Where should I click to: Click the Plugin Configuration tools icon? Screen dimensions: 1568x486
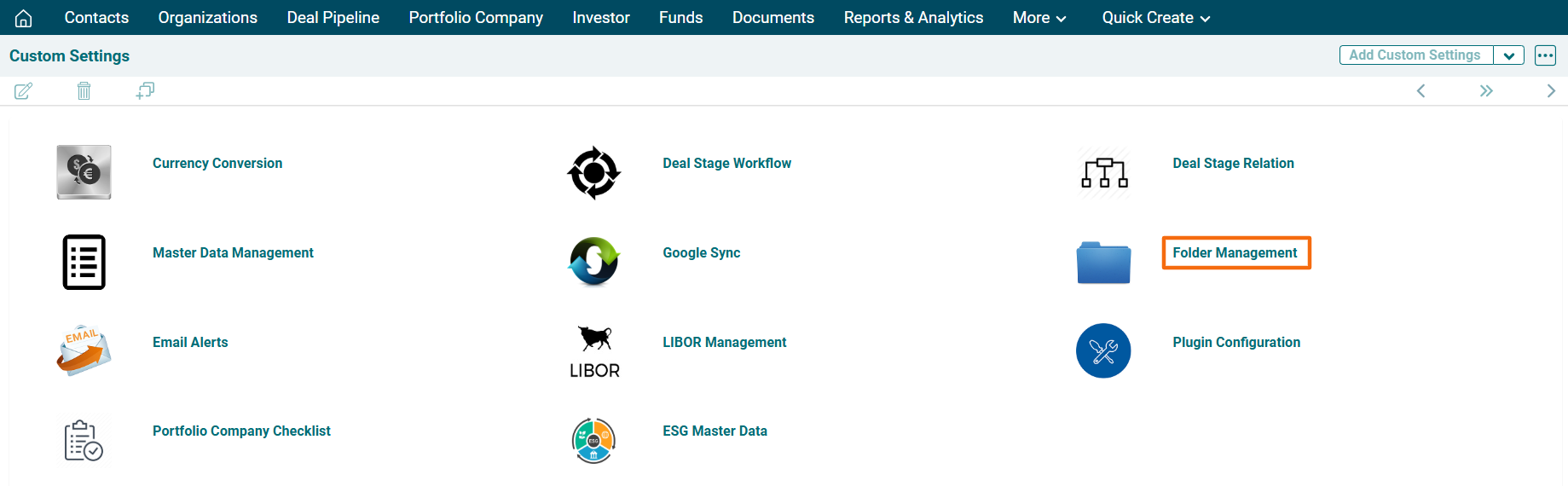1103,350
